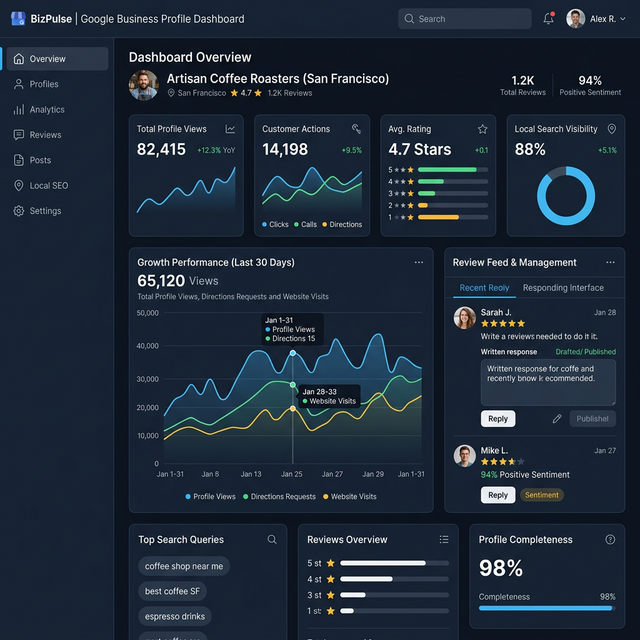Open the Total Profile Views chart icon
Screen dimensions: 640x640
[231, 129]
